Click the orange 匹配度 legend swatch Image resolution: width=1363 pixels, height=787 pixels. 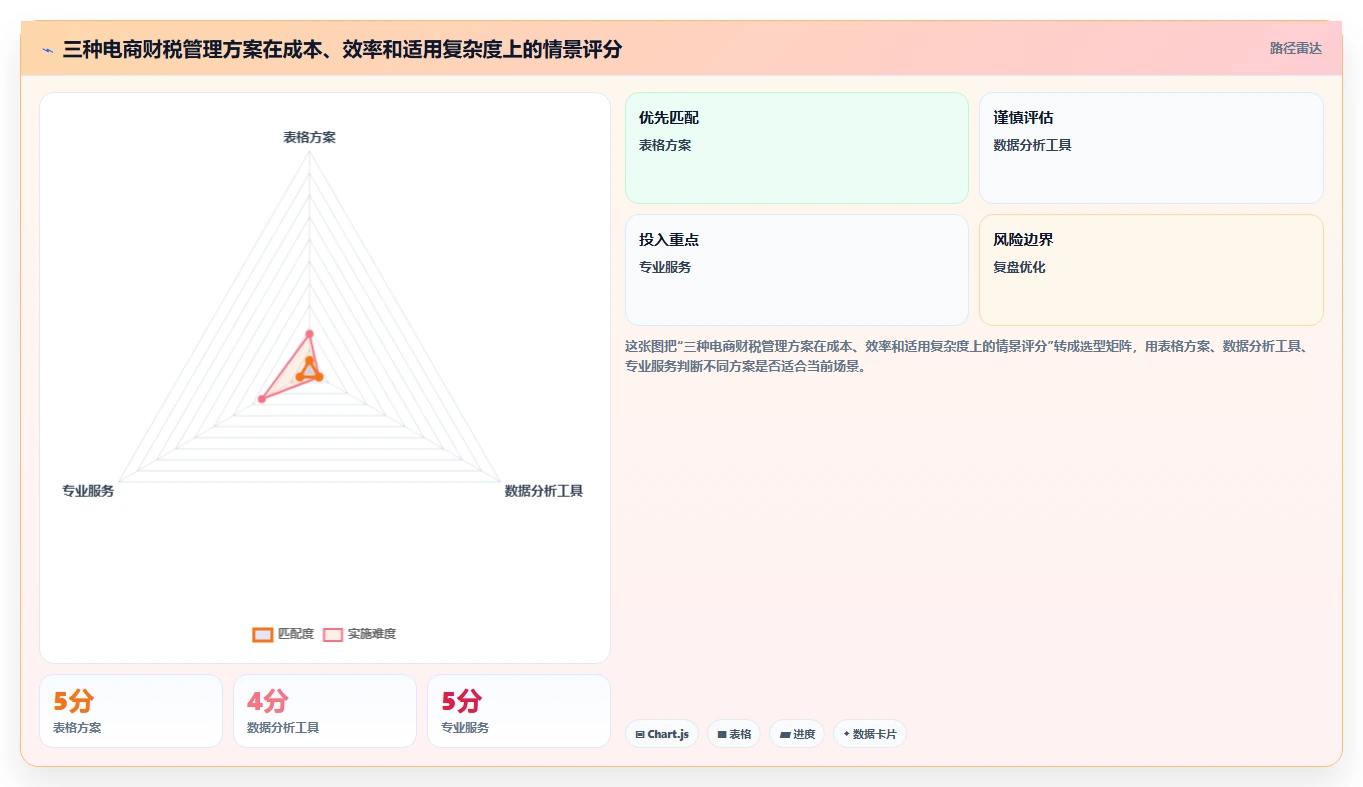pyautogui.click(x=263, y=634)
